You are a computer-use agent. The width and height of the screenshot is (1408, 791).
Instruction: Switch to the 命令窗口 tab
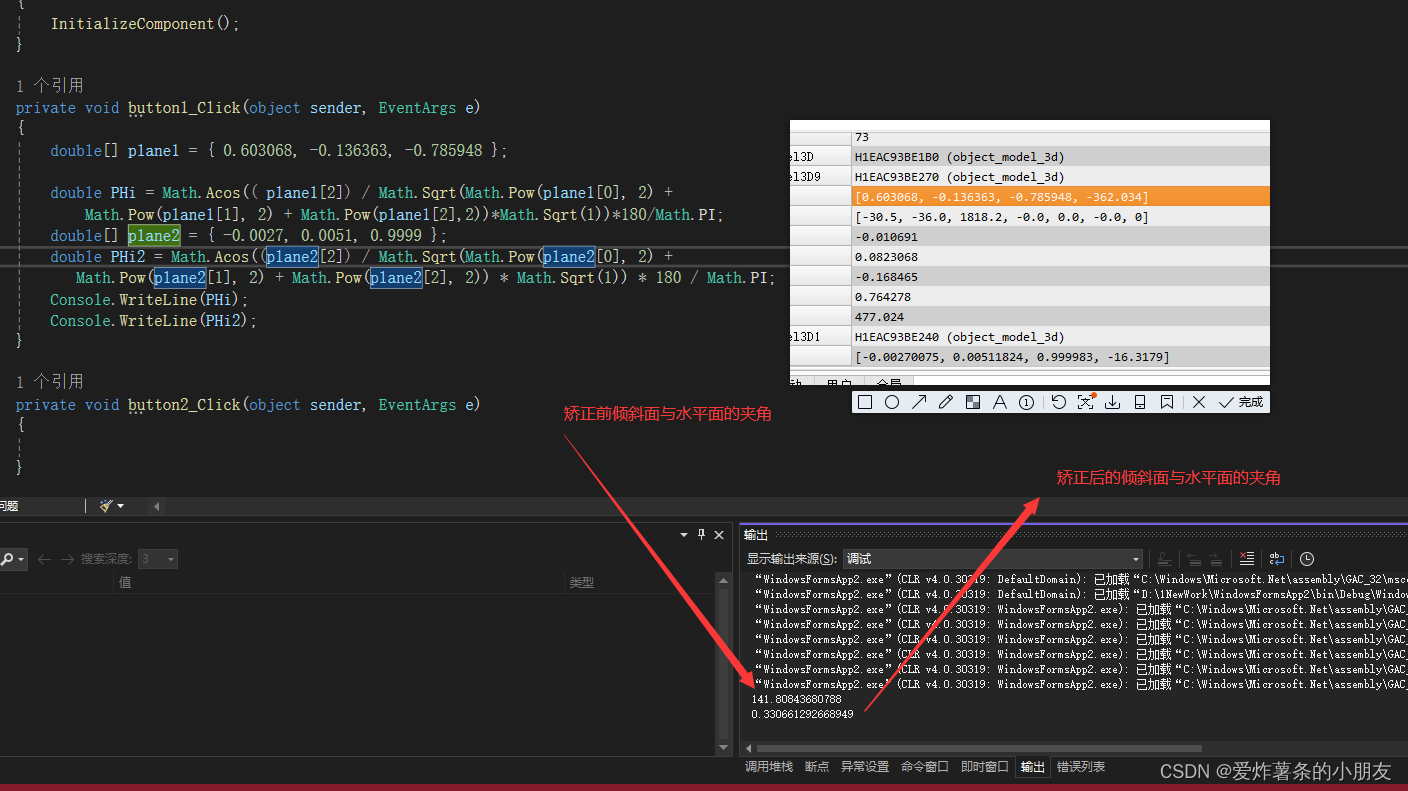[925, 767]
